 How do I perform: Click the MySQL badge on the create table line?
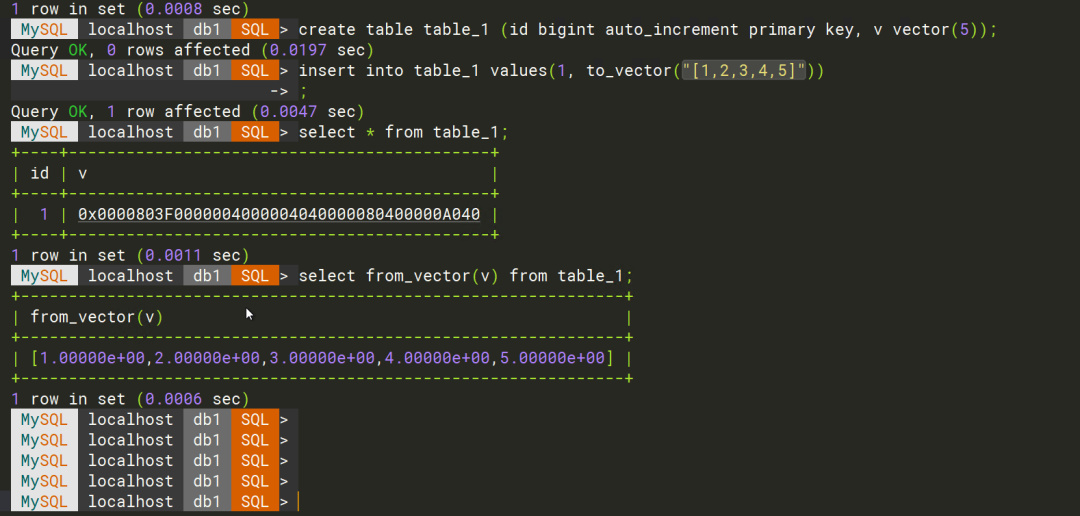pyautogui.click(x=44, y=30)
